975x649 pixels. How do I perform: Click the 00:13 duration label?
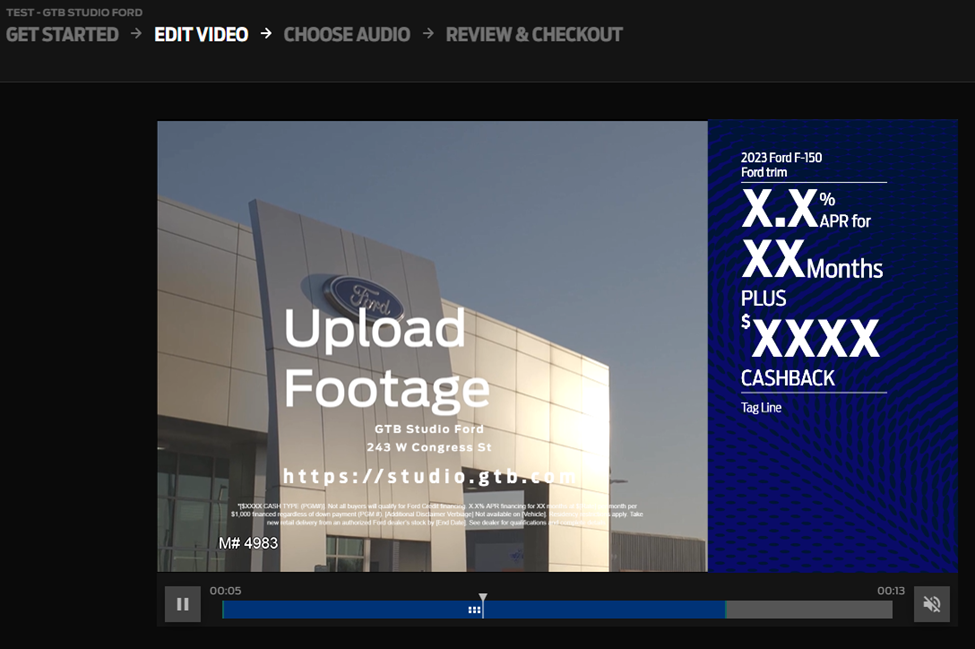(x=891, y=591)
